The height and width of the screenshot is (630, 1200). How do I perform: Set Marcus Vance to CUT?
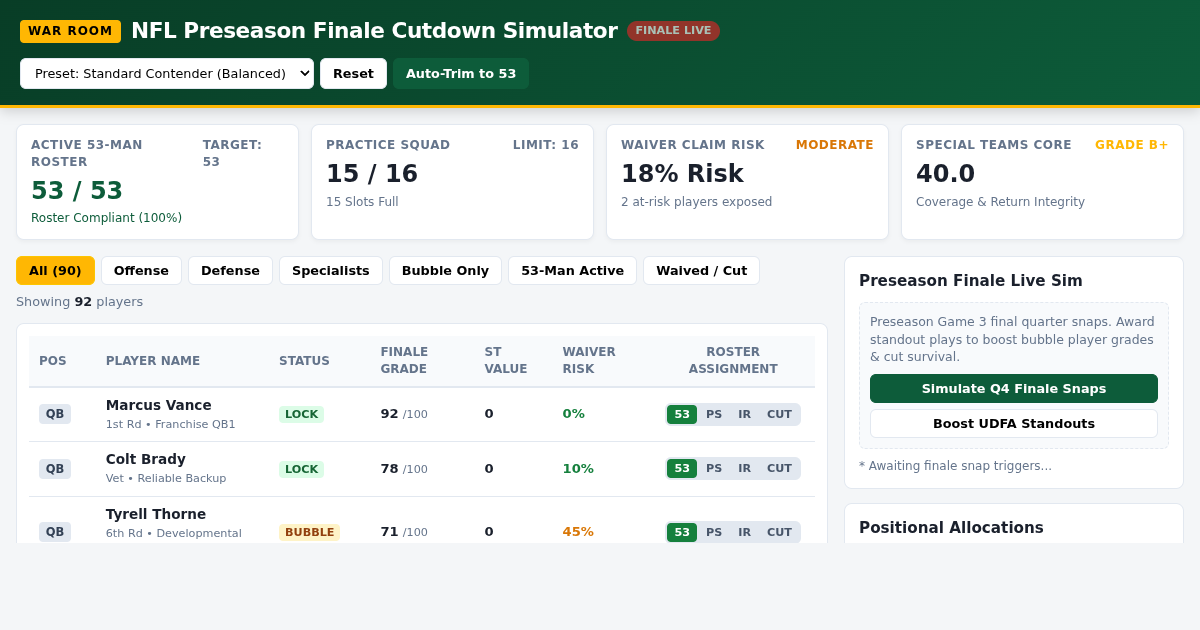click(x=779, y=414)
